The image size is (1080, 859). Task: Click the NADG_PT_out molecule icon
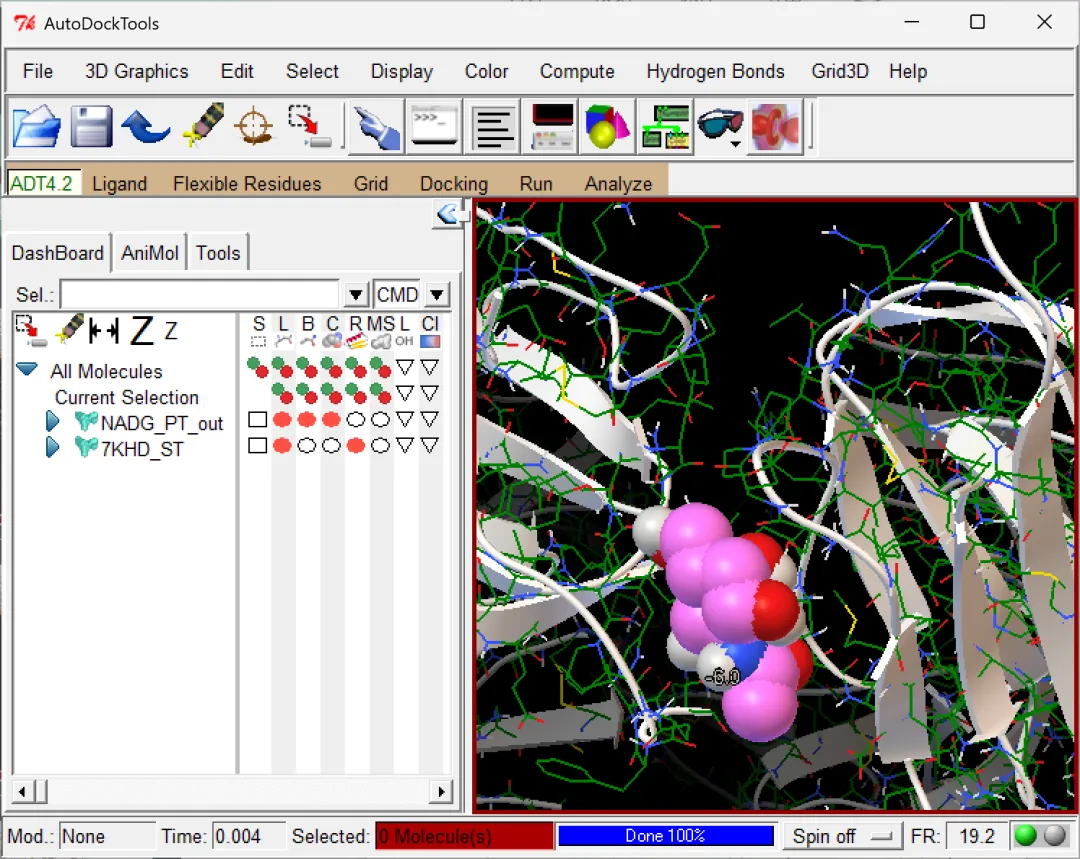point(85,422)
